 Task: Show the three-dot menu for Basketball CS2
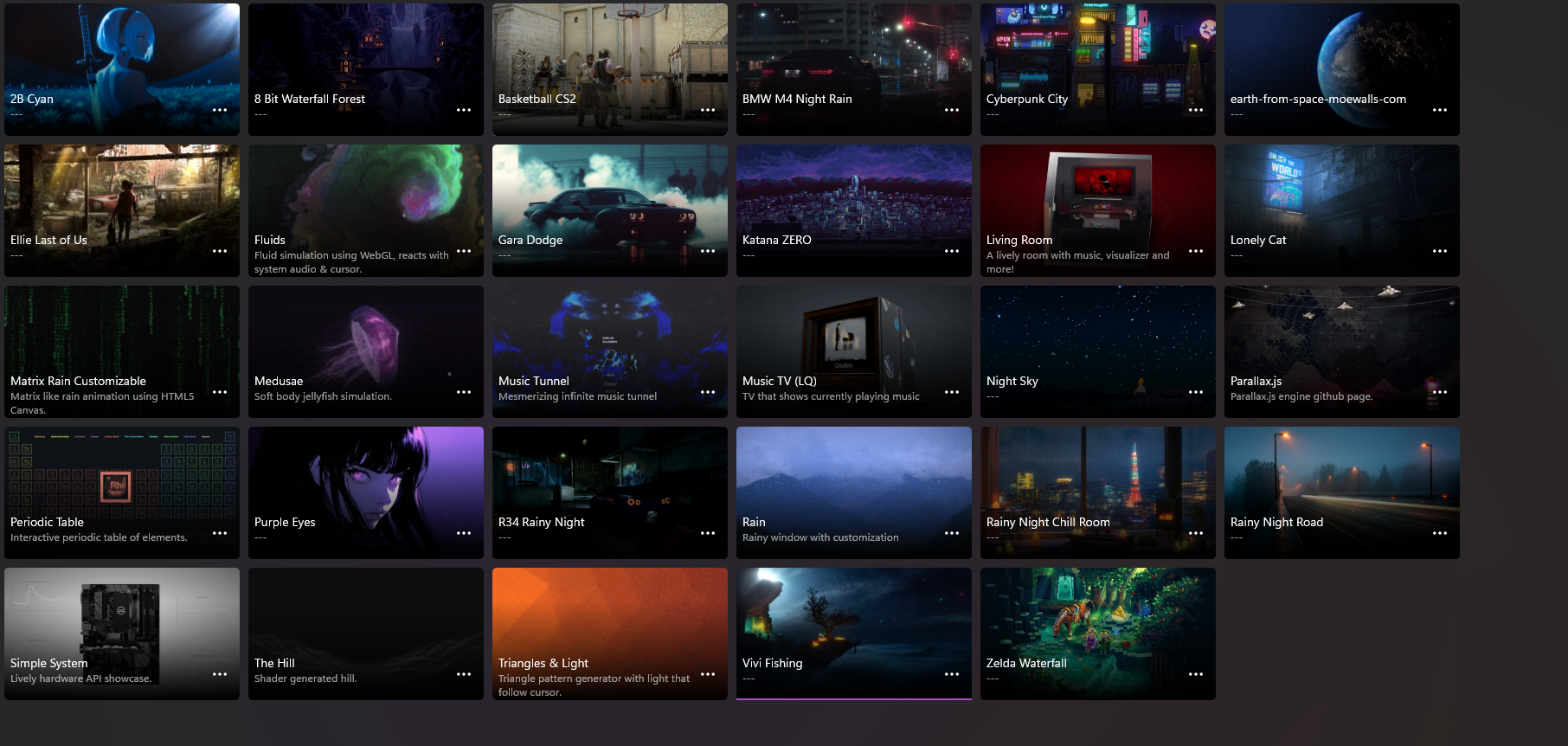pyautogui.click(x=708, y=110)
